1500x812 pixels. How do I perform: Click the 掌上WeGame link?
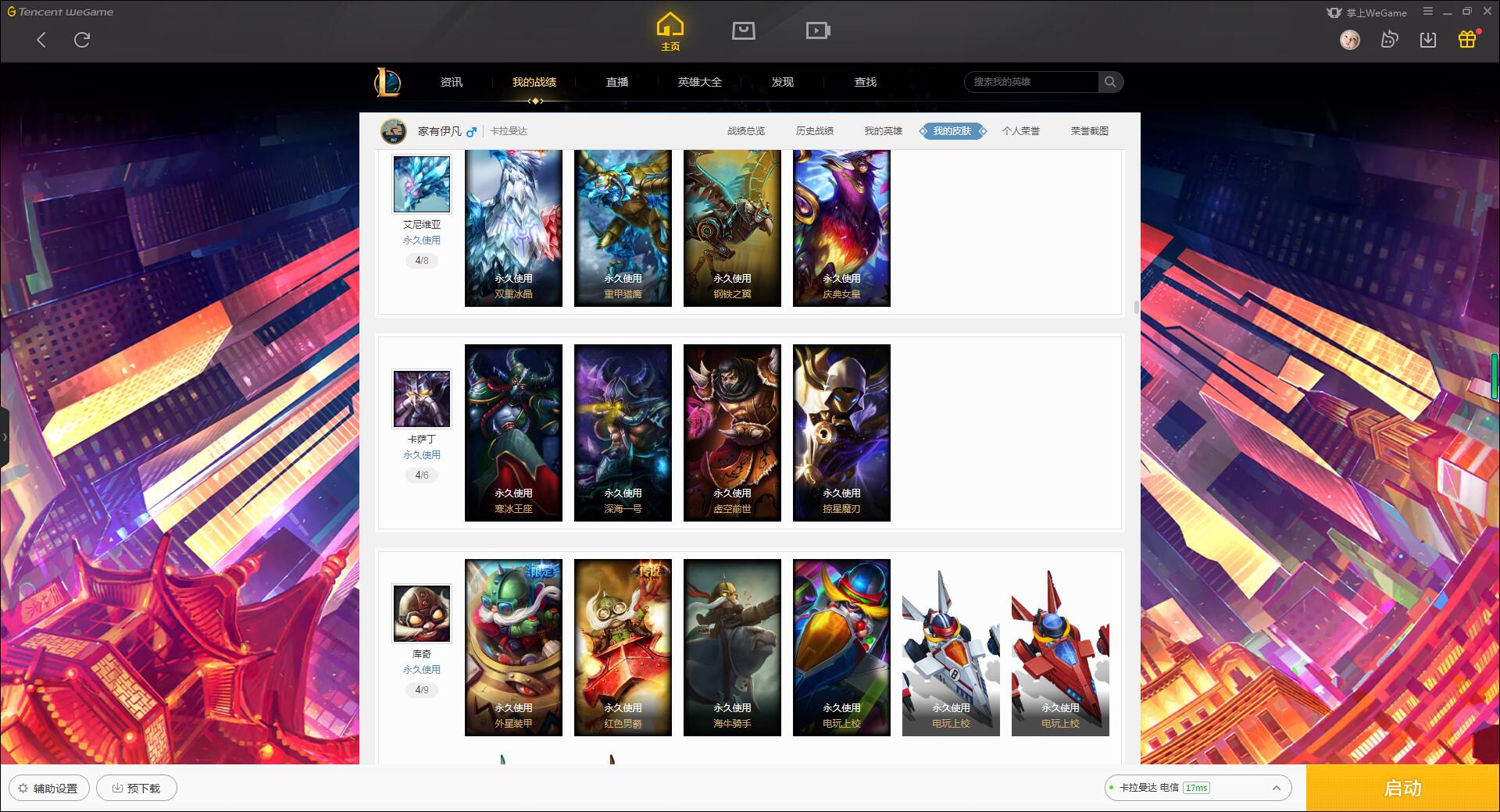(x=1367, y=12)
